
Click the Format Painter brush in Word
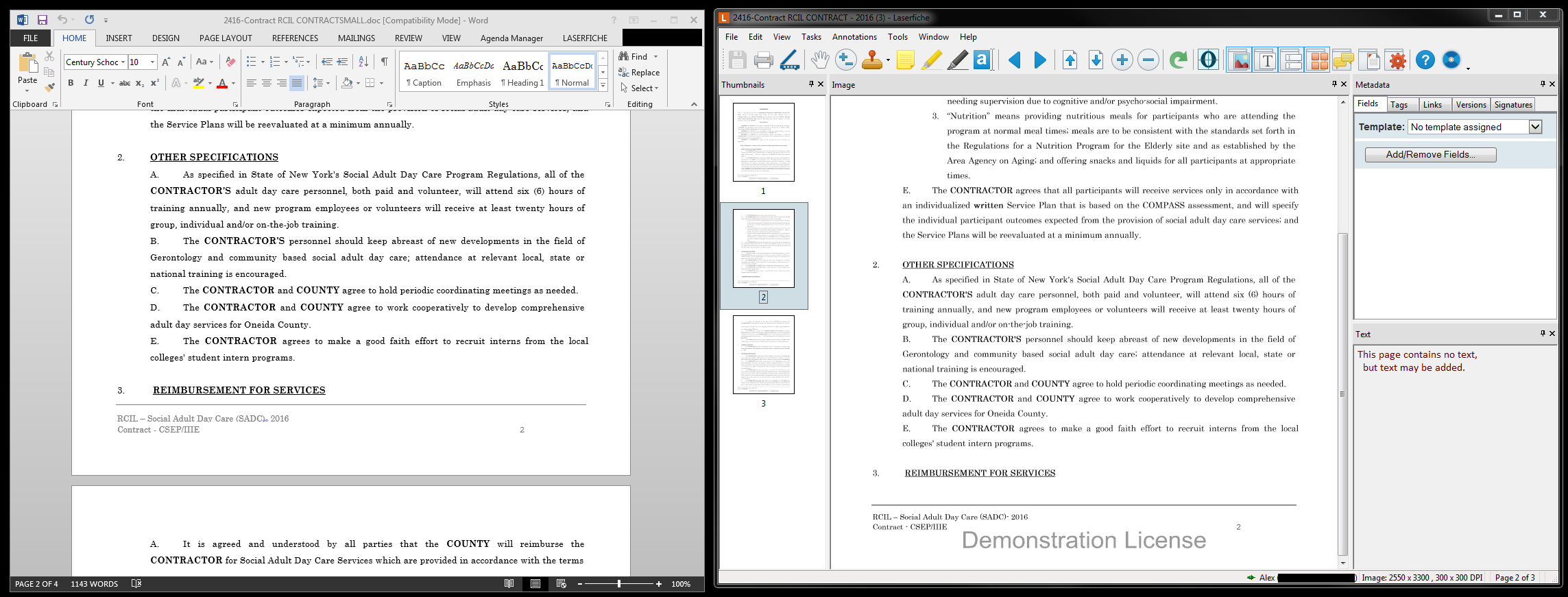[49, 87]
